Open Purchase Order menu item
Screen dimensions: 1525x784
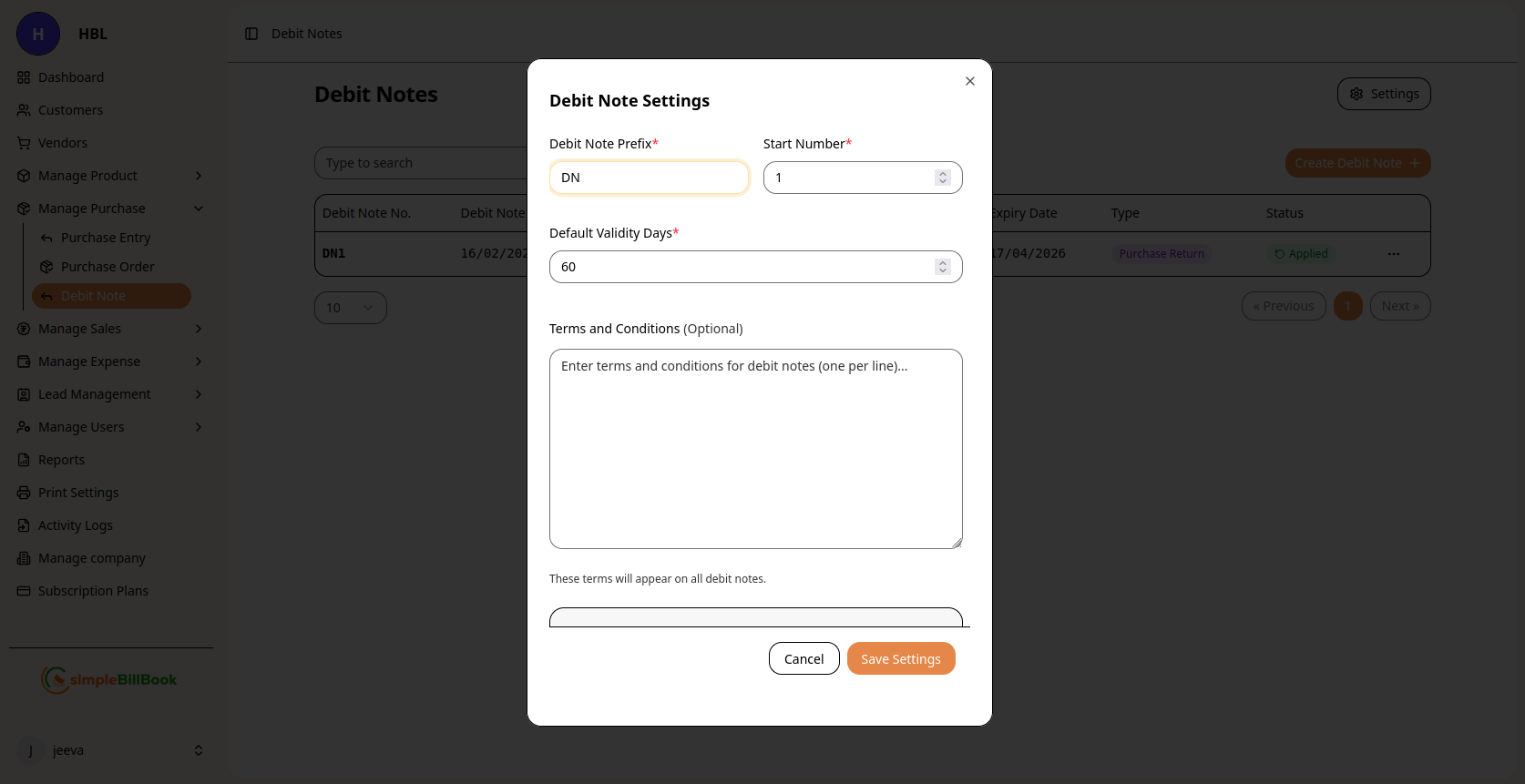(x=107, y=267)
